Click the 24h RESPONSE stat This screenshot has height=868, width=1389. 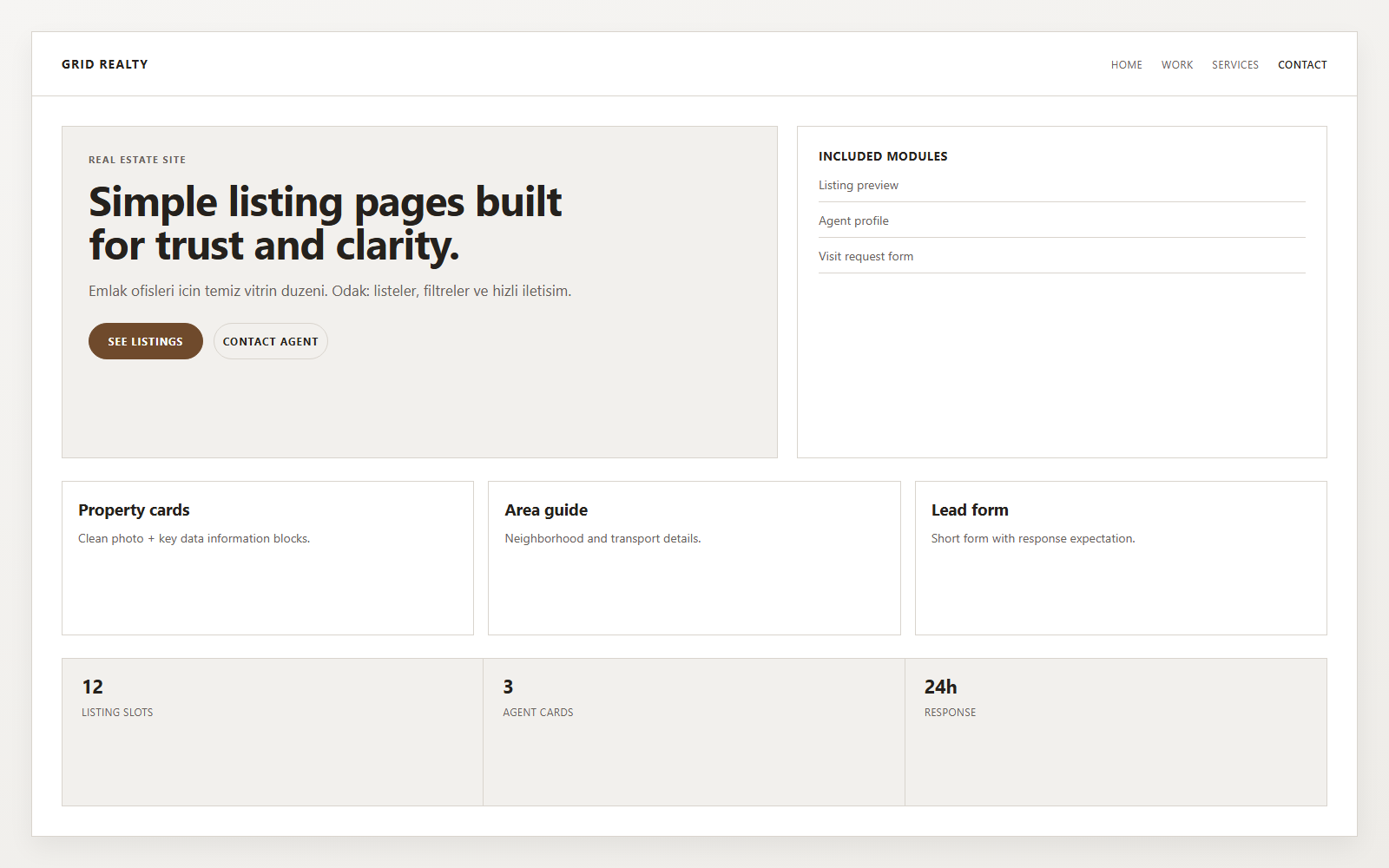tap(1116, 731)
